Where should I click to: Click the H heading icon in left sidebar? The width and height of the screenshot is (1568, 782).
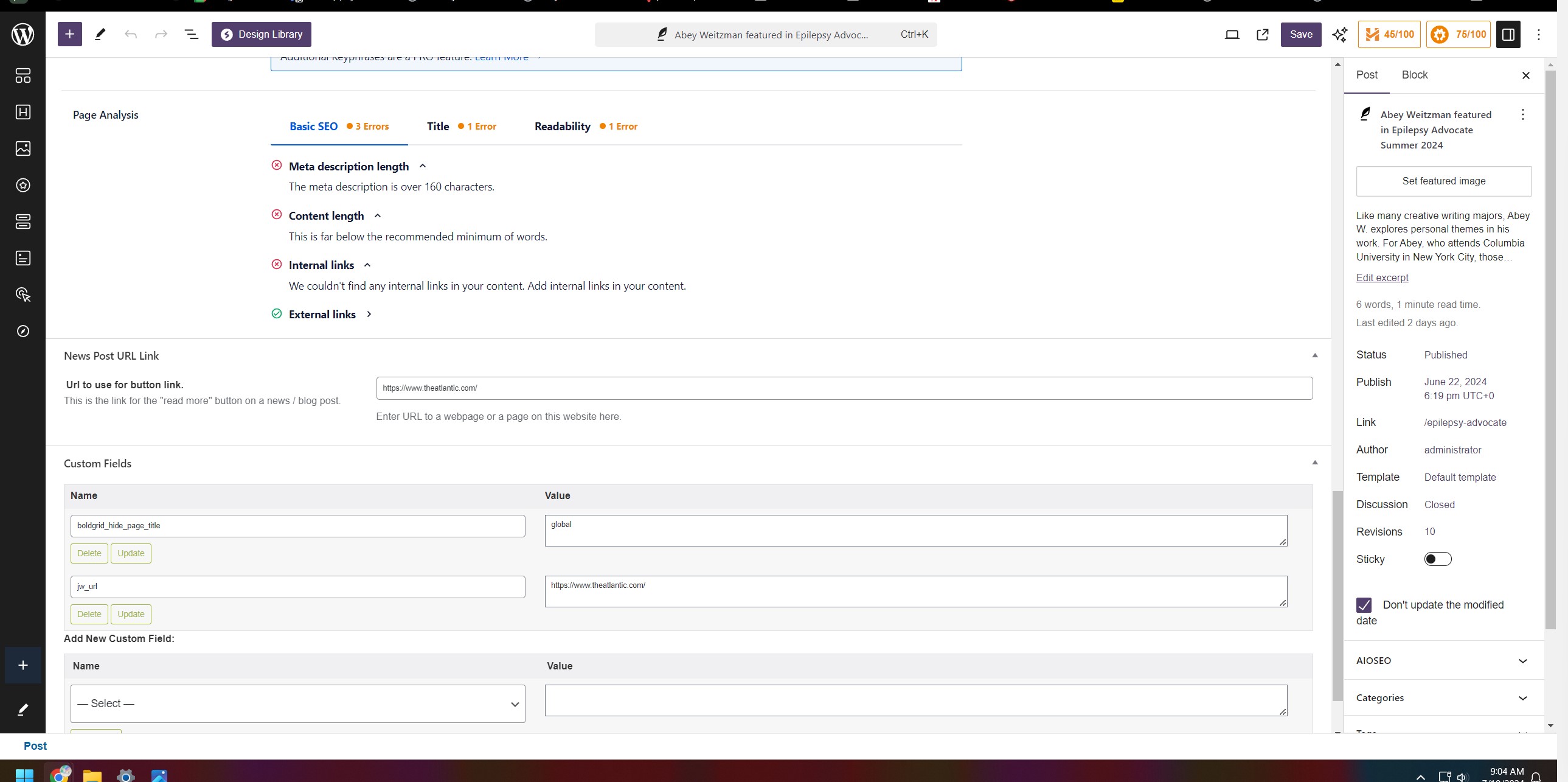[x=23, y=112]
